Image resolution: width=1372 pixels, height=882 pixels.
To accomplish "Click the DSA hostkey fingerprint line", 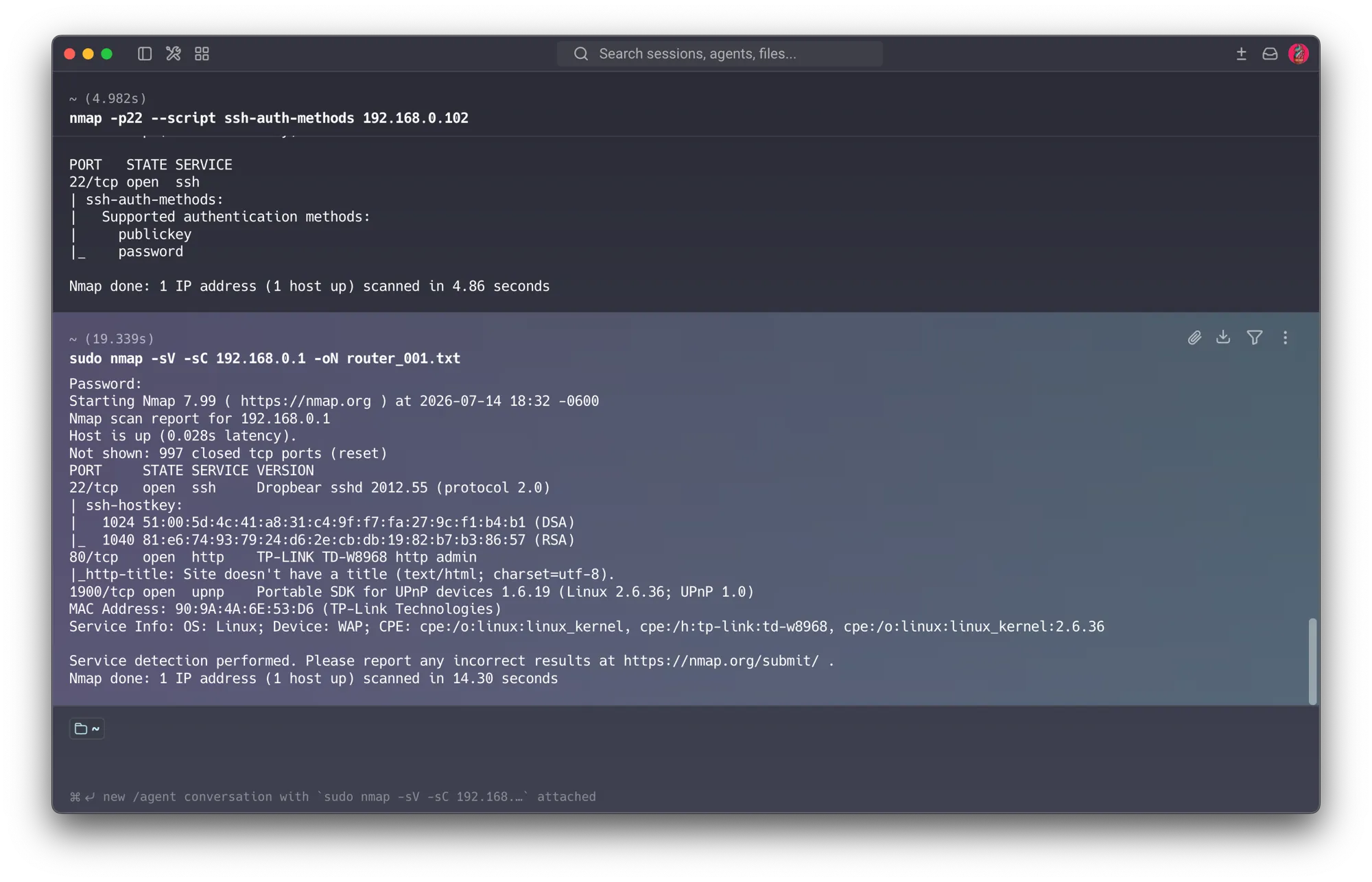I will (322, 523).
